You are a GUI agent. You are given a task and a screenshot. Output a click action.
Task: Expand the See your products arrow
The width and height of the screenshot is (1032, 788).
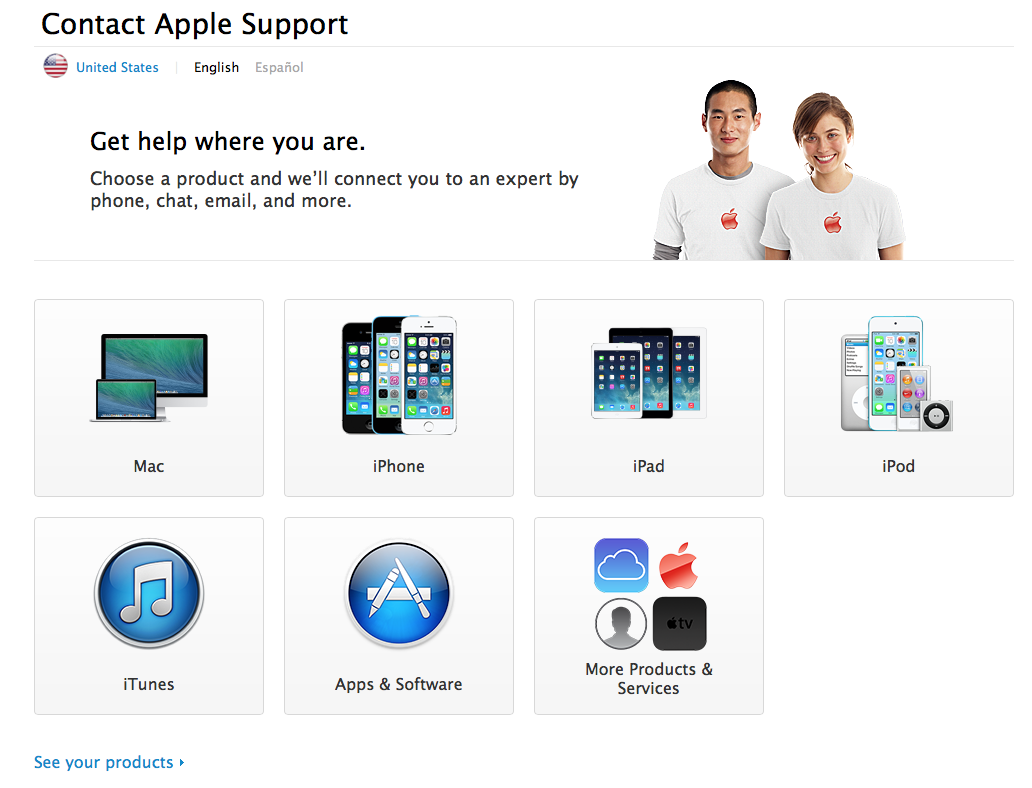click(x=182, y=762)
